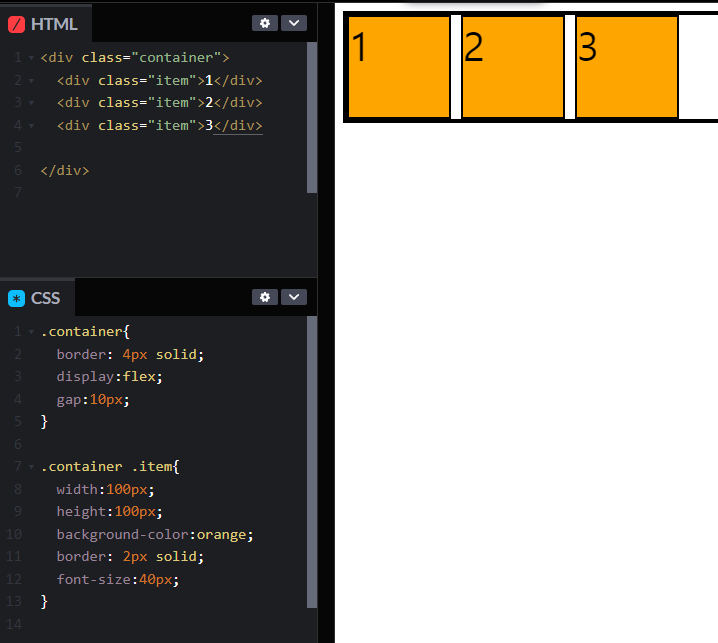Select the CSS panel tab

point(38,298)
